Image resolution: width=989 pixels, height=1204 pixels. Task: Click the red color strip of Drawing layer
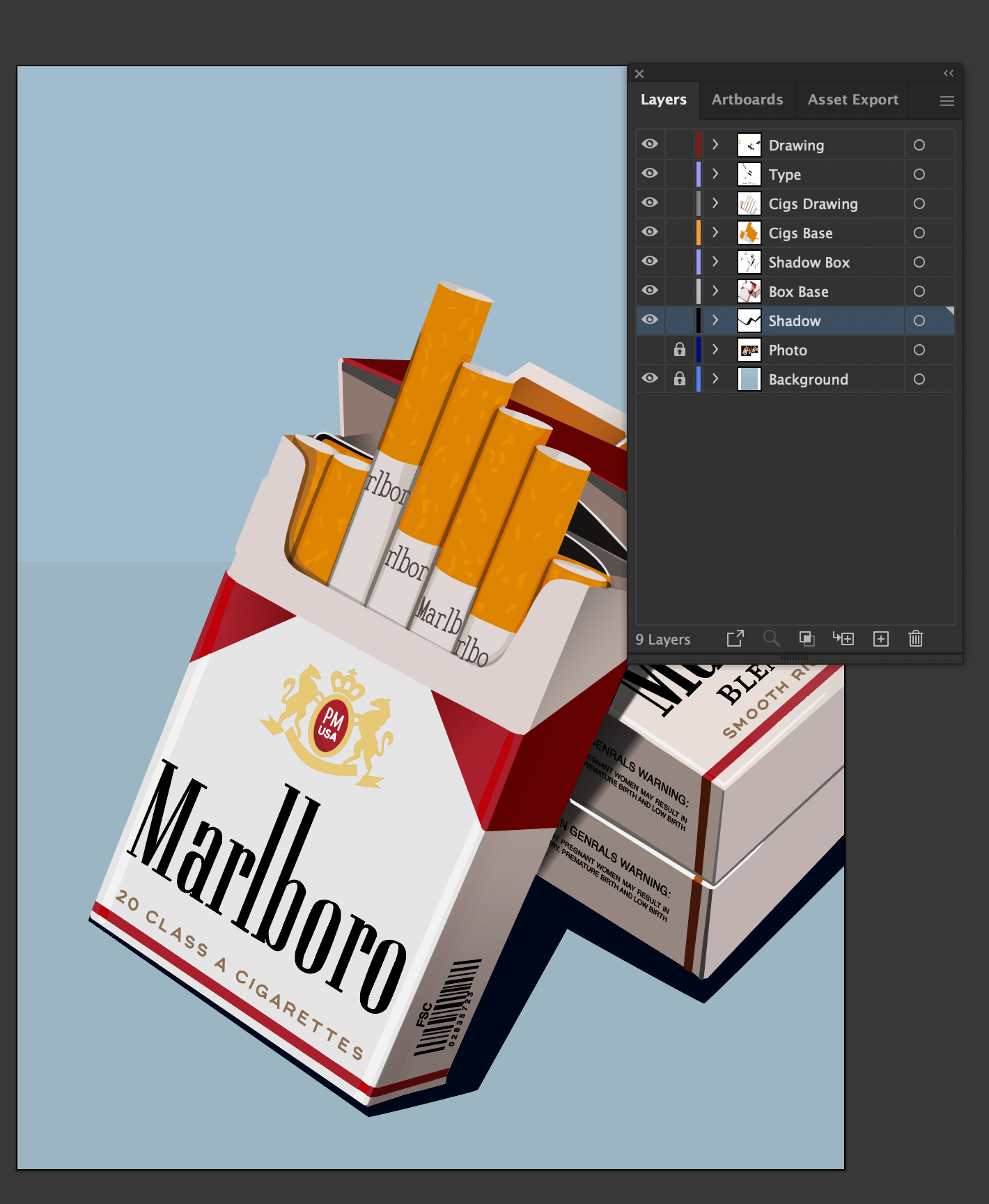(699, 145)
